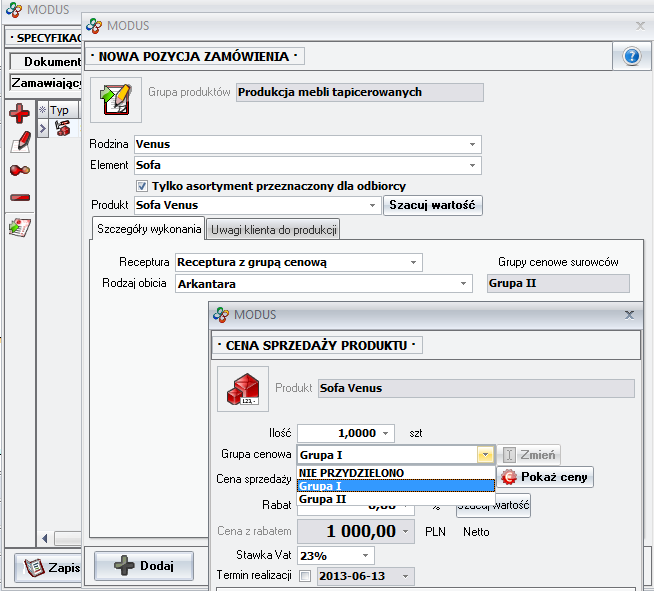
Task: Click 'Szacuj wartość' next to Produkt
Action: [x=432, y=205]
